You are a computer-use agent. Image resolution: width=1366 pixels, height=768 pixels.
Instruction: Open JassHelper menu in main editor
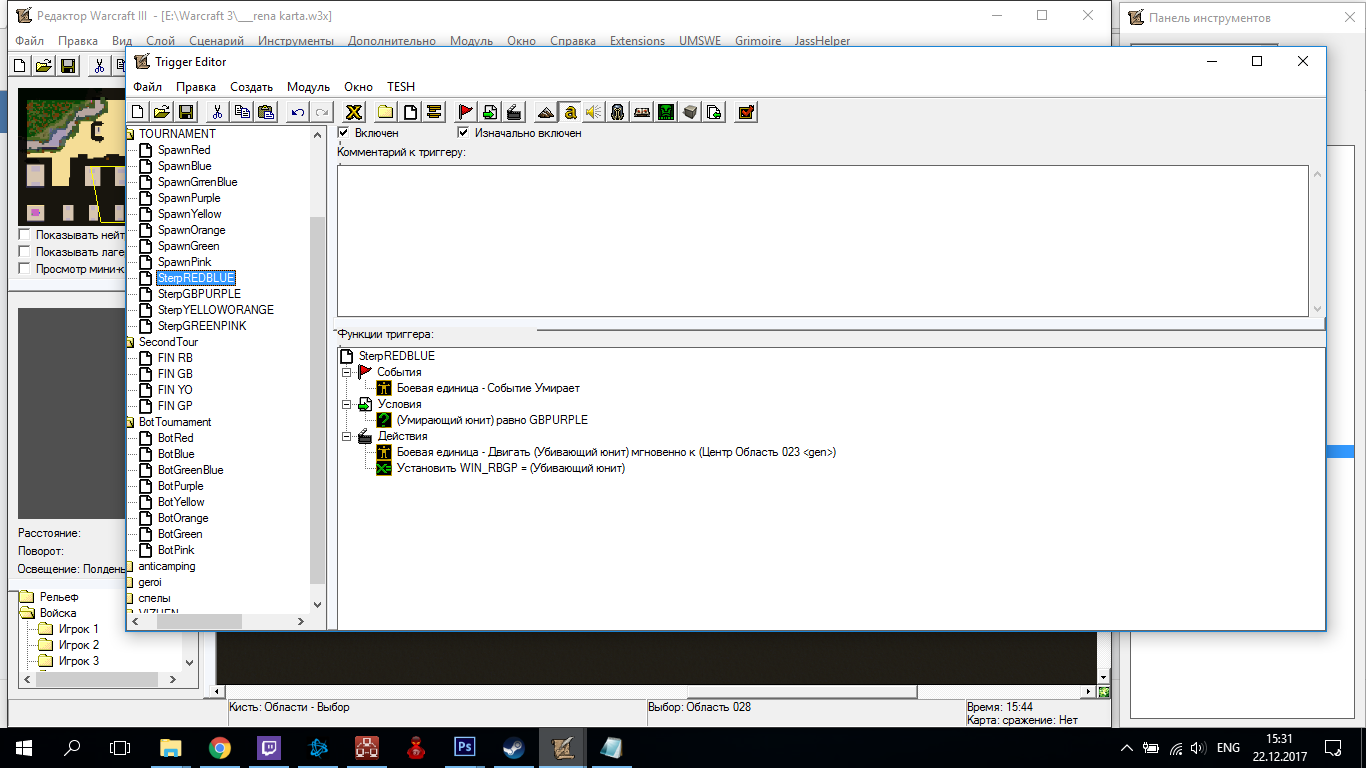click(823, 41)
